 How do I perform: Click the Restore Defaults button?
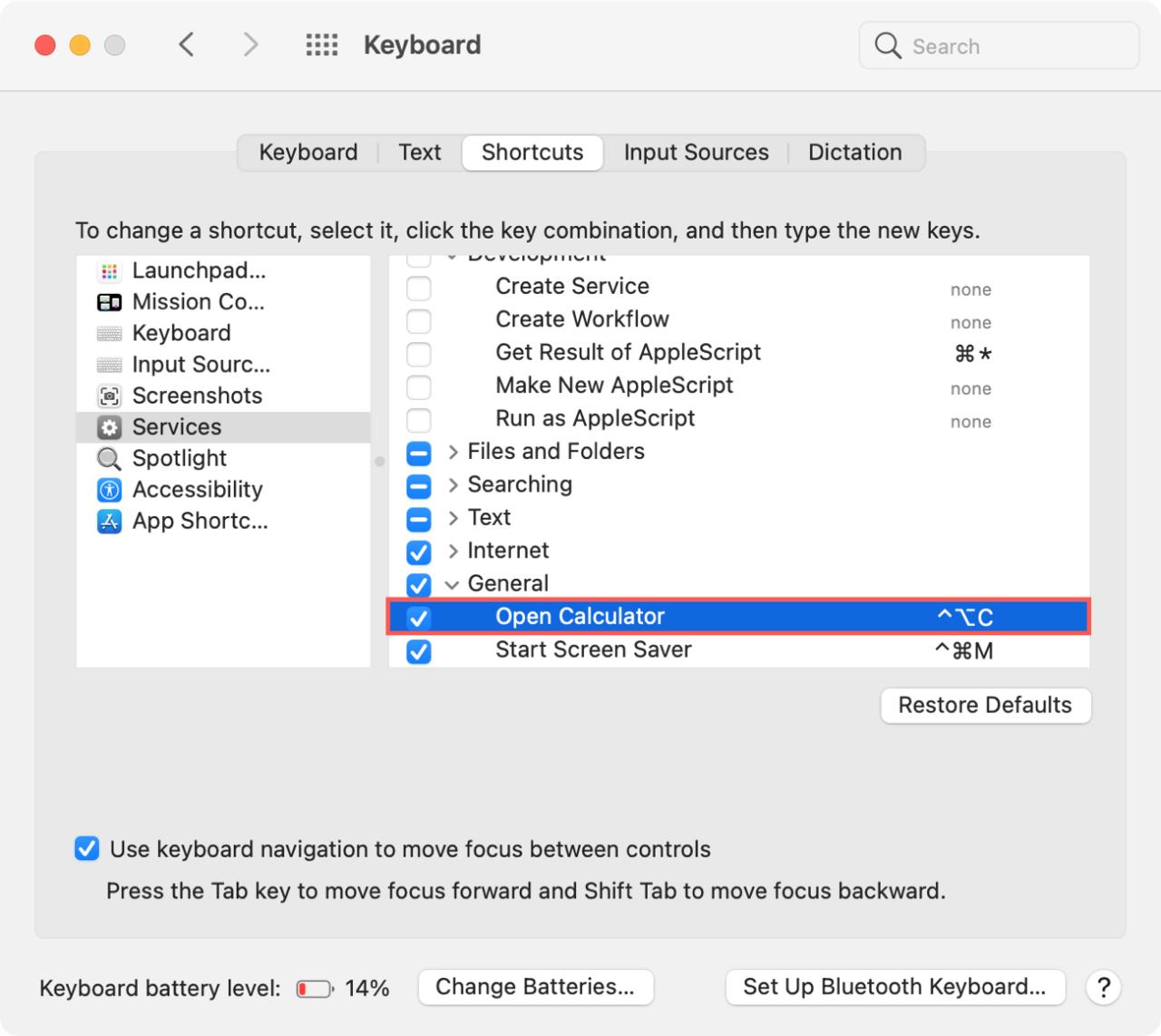[985, 705]
